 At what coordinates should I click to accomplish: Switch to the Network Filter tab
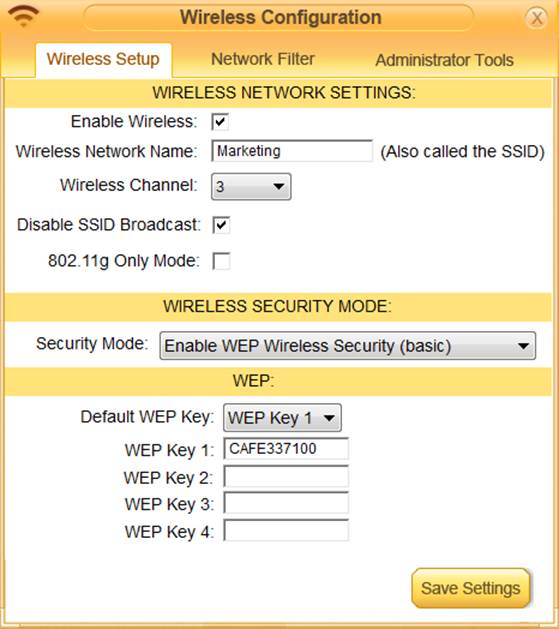[x=263, y=59]
